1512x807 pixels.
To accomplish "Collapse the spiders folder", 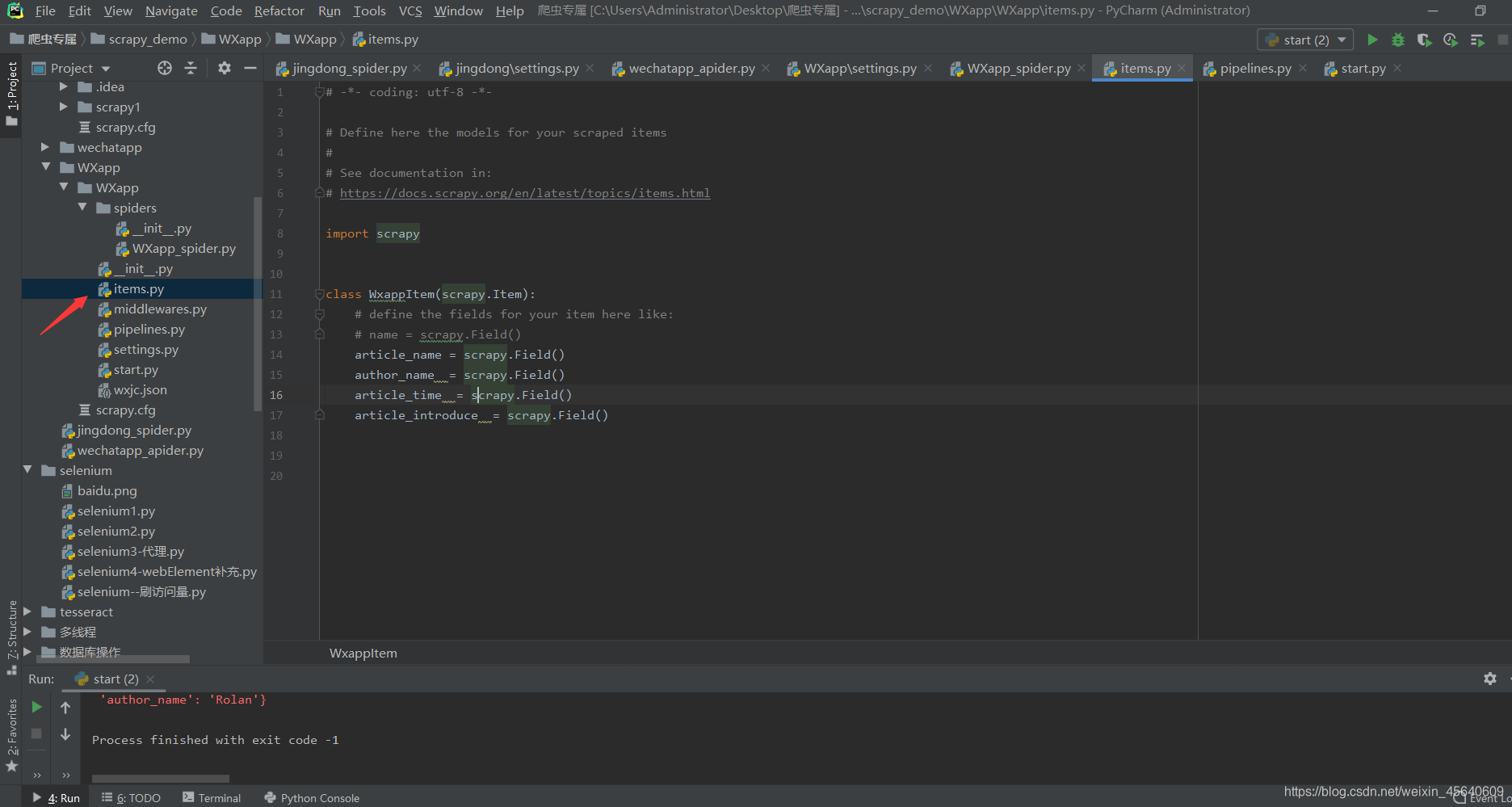I will pos(82,208).
